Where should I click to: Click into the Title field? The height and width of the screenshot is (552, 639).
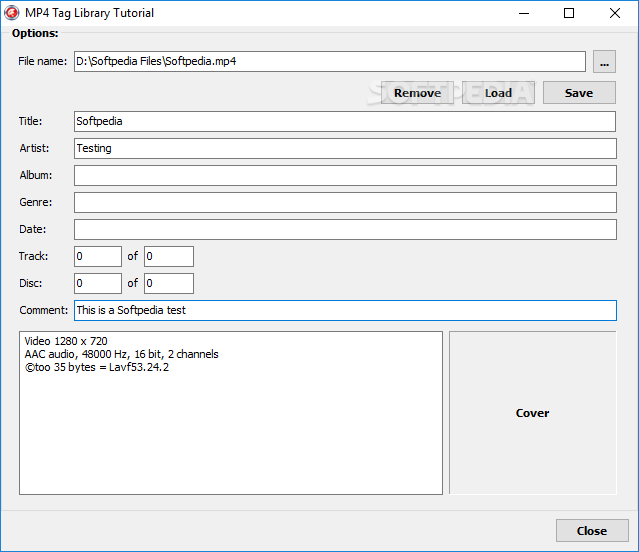[345, 121]
